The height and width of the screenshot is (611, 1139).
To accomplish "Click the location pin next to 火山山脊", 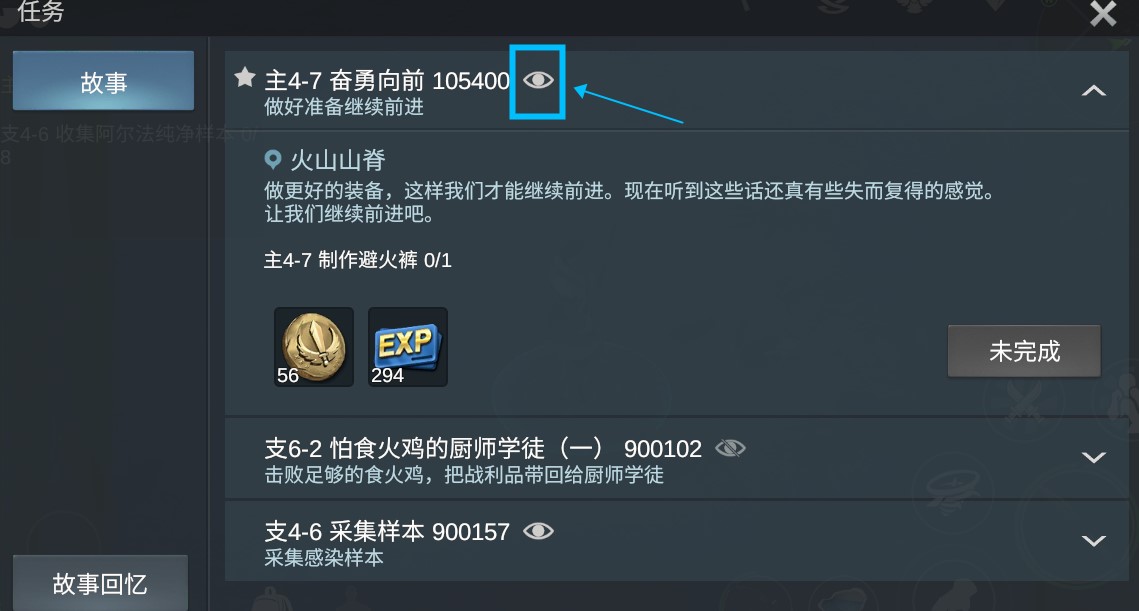I will click(x=273, y=159).
